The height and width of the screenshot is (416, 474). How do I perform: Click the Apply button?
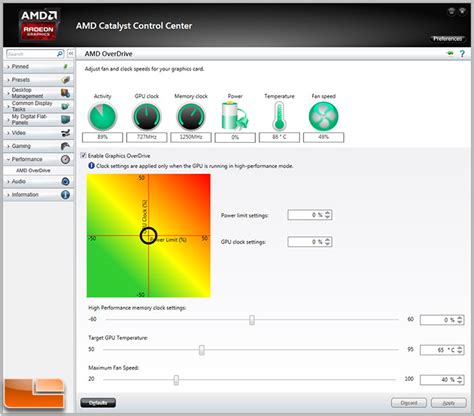tap(449, 403)
